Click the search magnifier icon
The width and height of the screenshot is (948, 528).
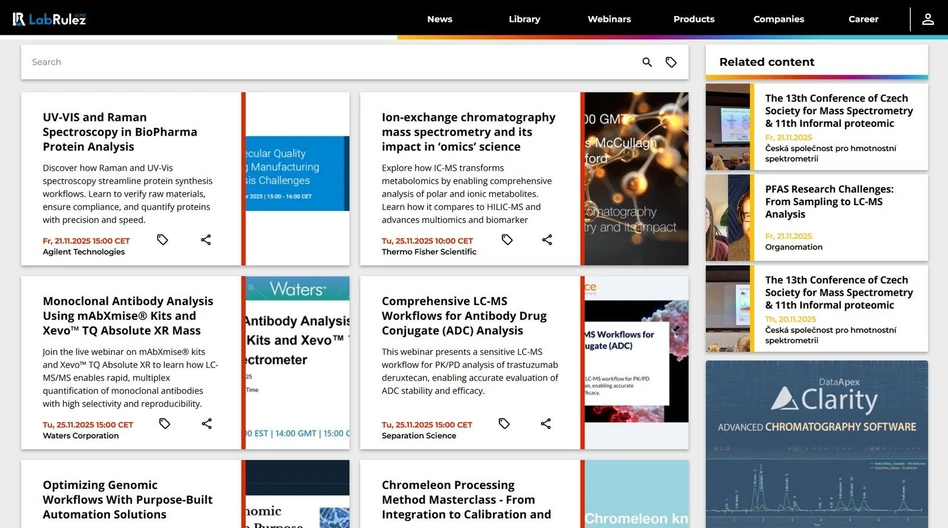647,62
